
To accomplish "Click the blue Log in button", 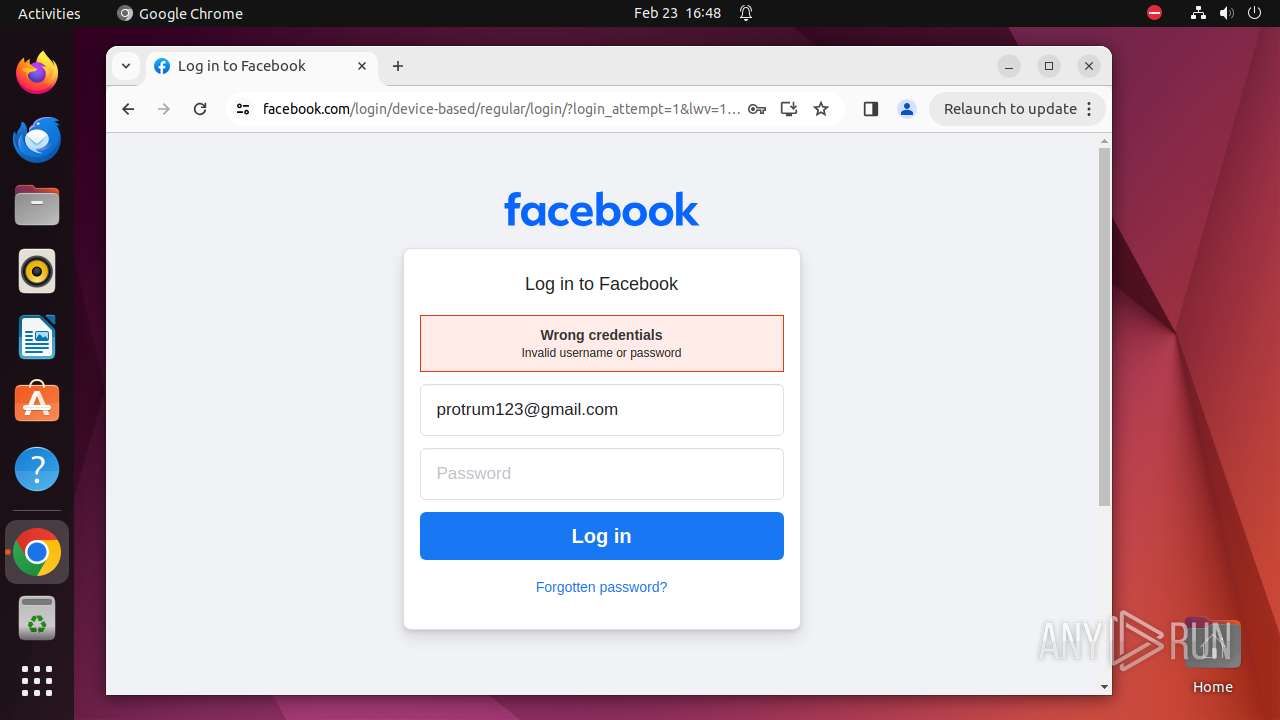I will [601, 536].
